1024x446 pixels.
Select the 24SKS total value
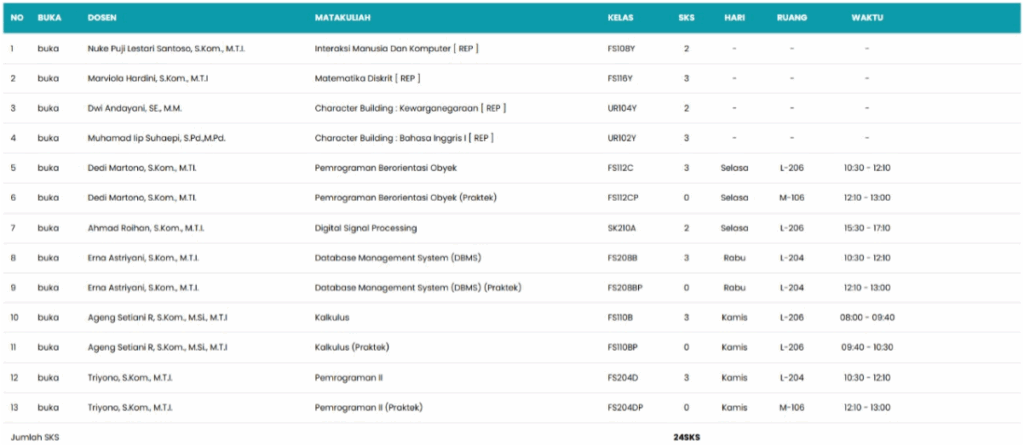[686, 437]
